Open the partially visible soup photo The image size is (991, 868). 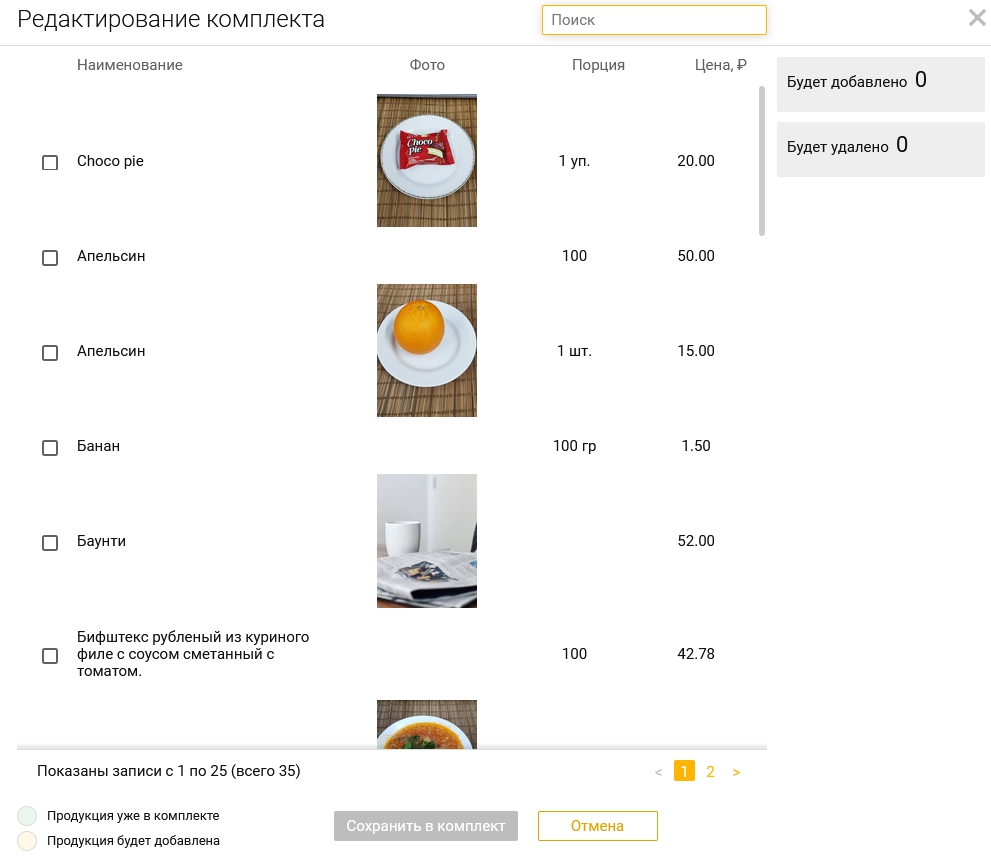click(x=427, y=724)
